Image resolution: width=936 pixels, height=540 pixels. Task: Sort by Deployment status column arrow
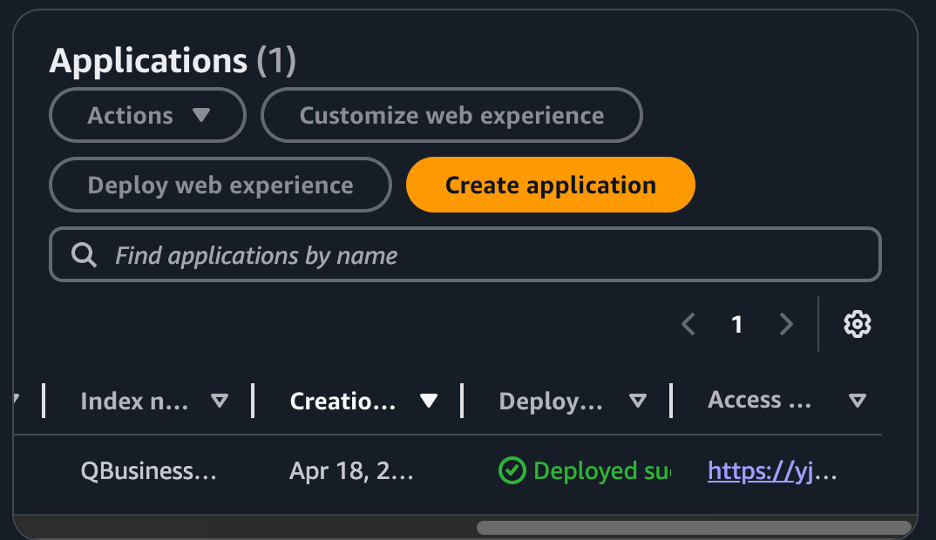pos(638,401)
